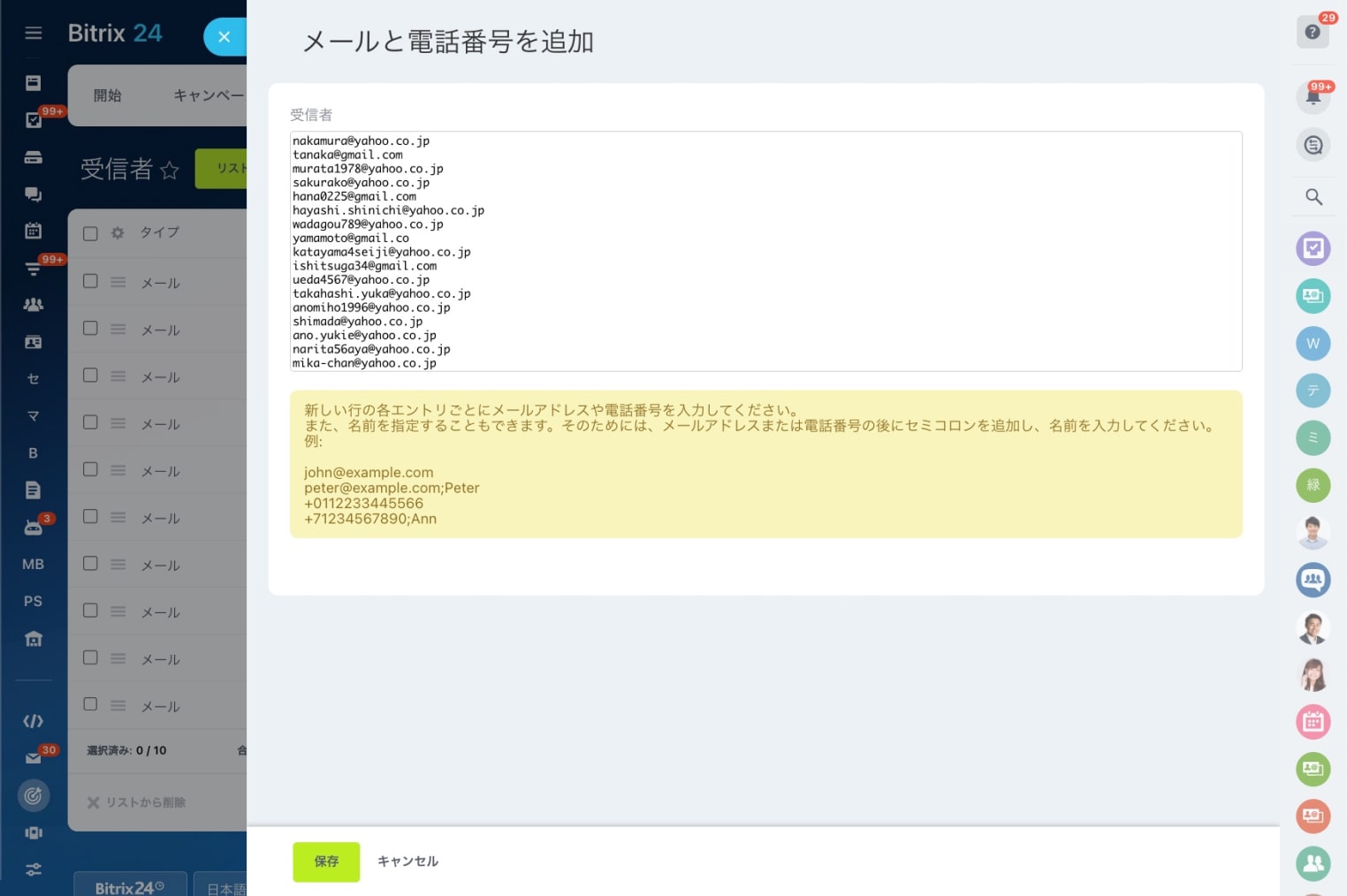Image resolution: width=1347 pixels, height=896 pixels.
Task: Open the chat bubbles sidebar icon
Action: click(x=34, y=194)
